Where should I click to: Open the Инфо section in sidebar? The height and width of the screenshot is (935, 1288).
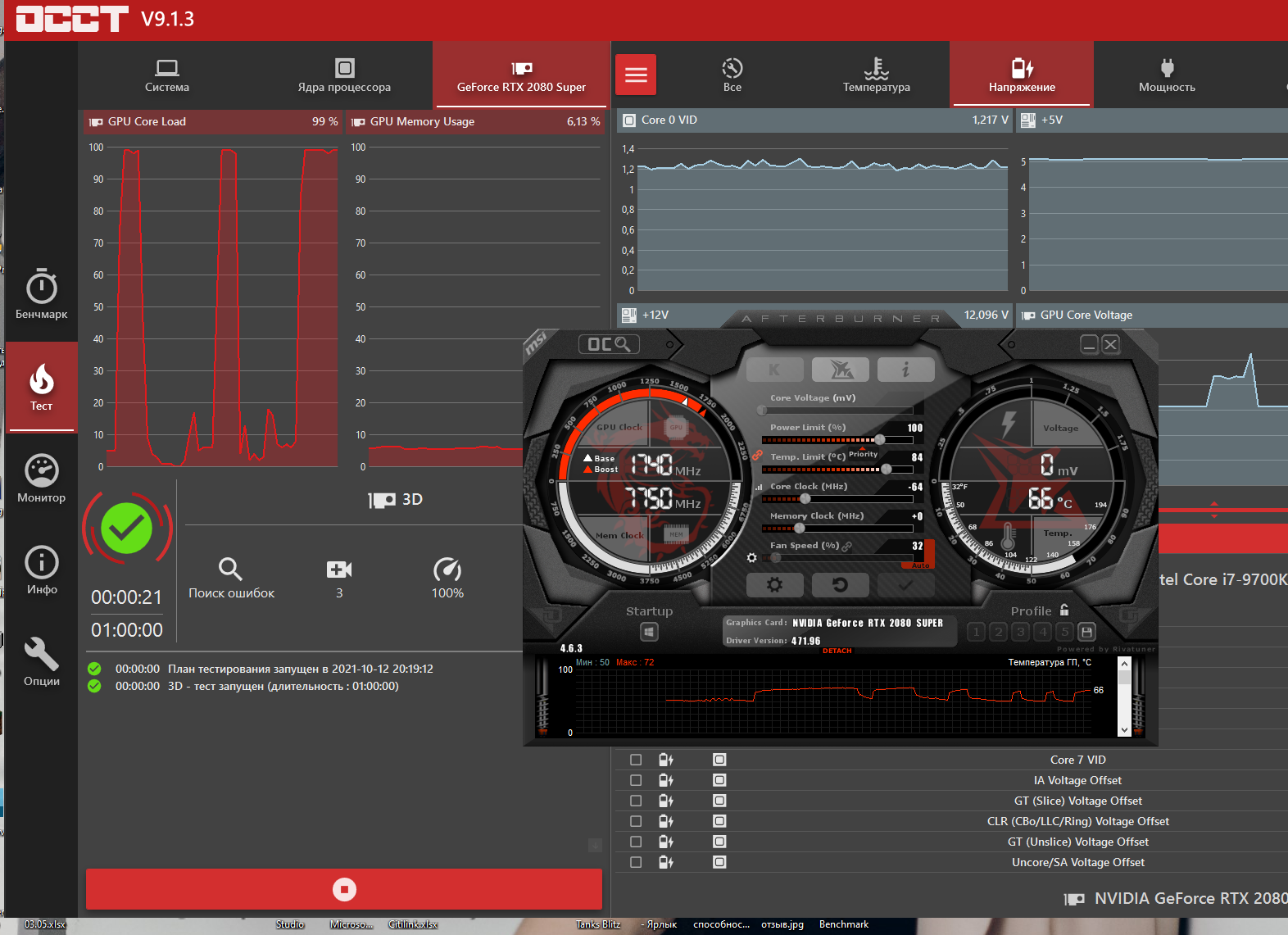click(42, 570)
